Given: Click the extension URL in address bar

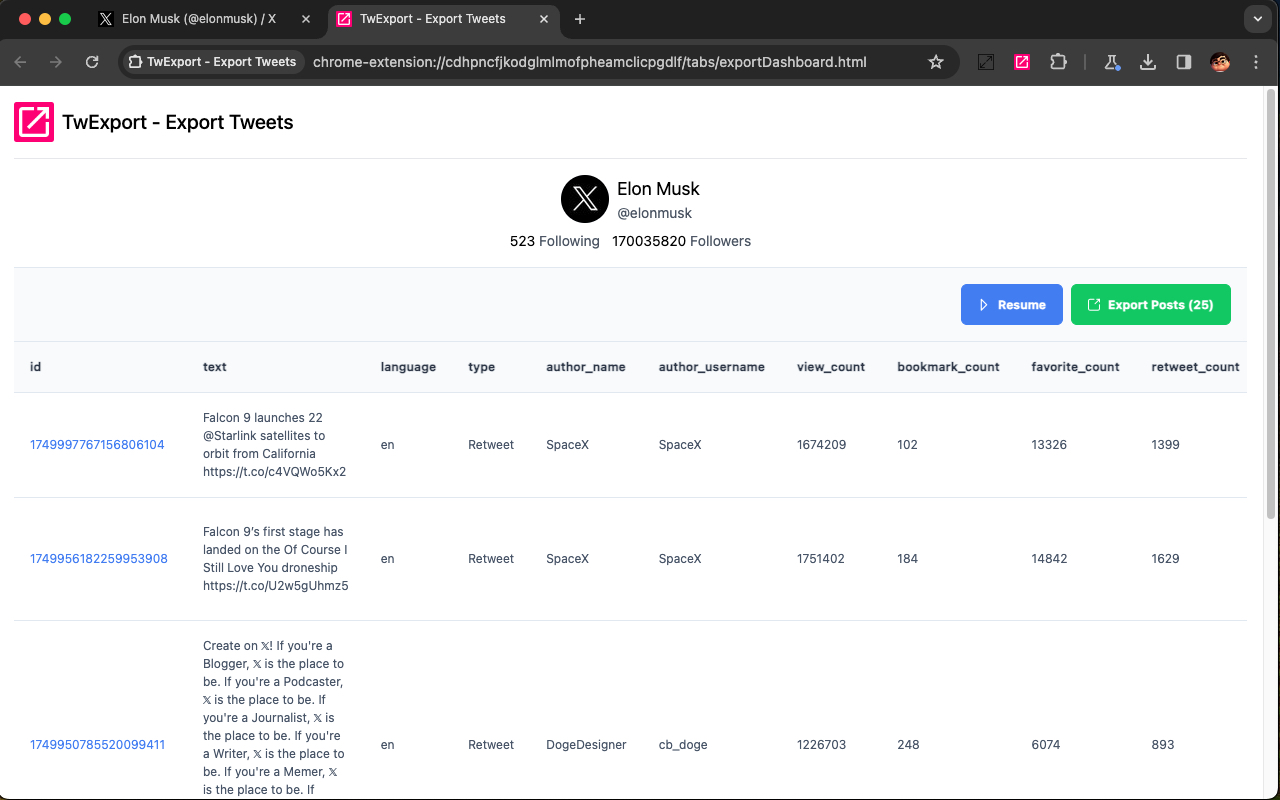Looking at the screenshot, I should 590,62.
